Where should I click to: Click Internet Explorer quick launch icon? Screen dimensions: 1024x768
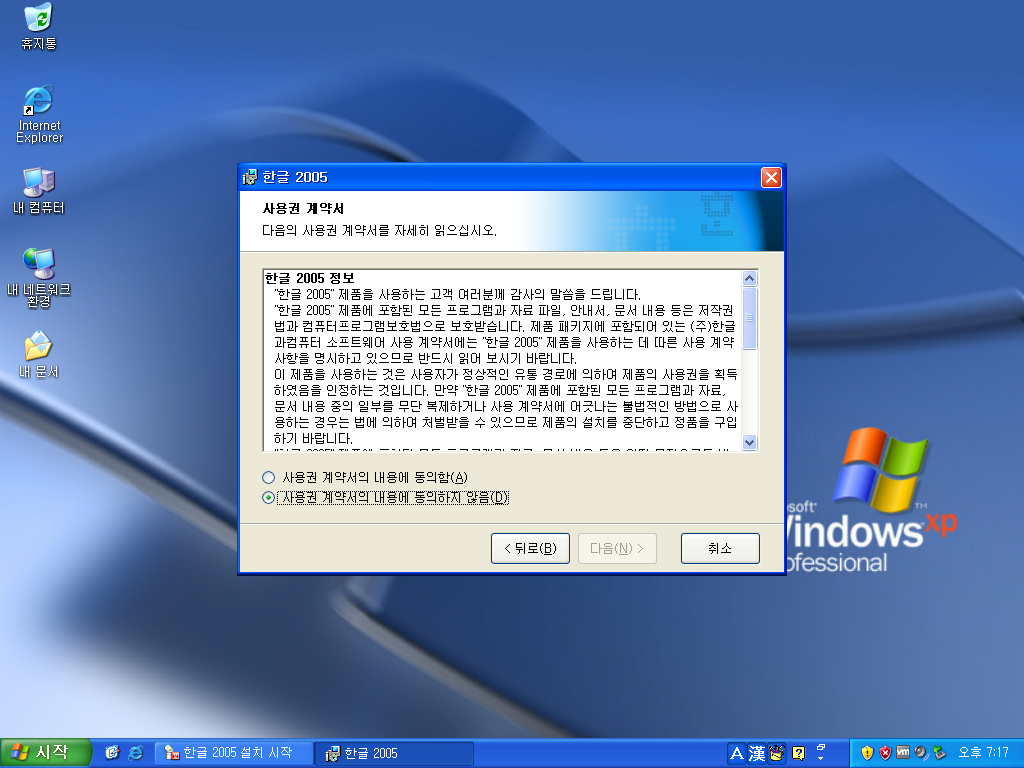pyautogui.click(x=136, y=753)
